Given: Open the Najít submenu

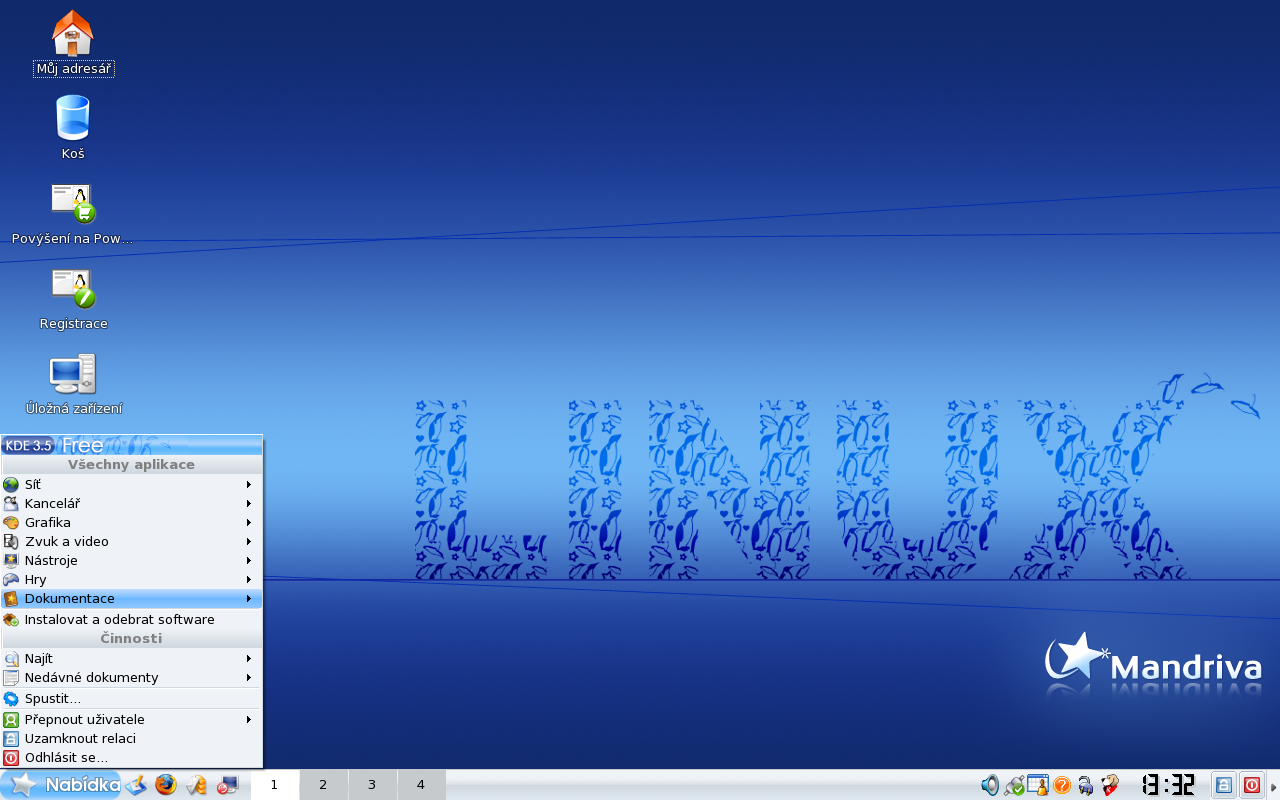Looking at the screenshot, I should click(131, 658).
